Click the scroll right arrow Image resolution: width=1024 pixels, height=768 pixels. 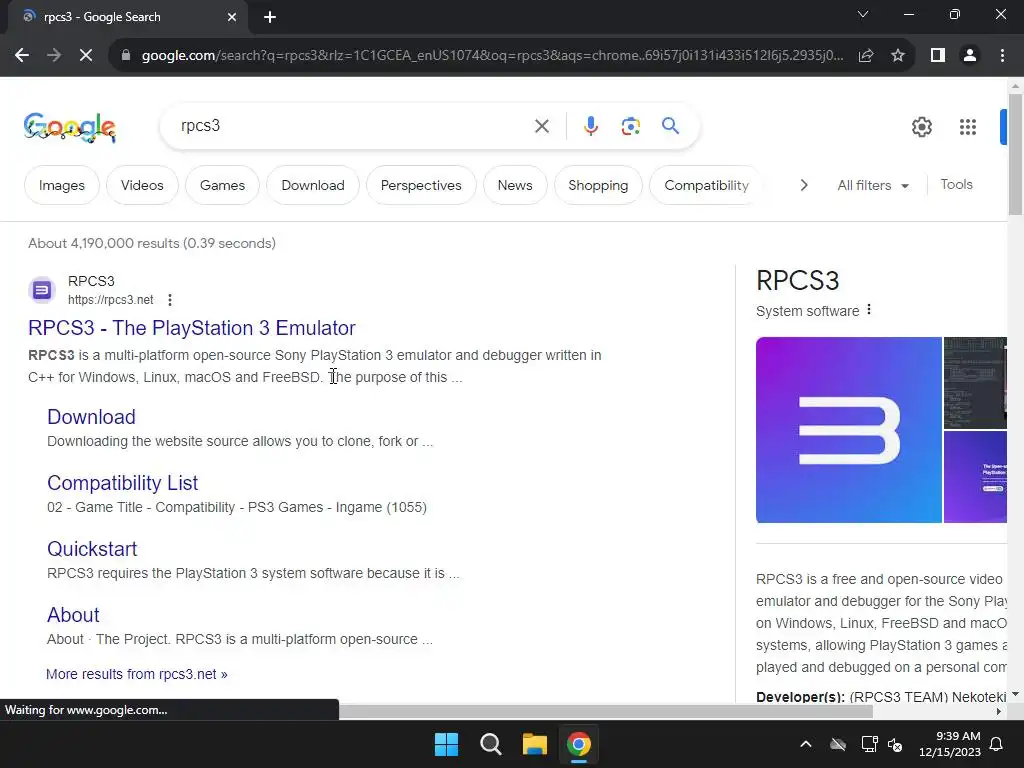999,711
